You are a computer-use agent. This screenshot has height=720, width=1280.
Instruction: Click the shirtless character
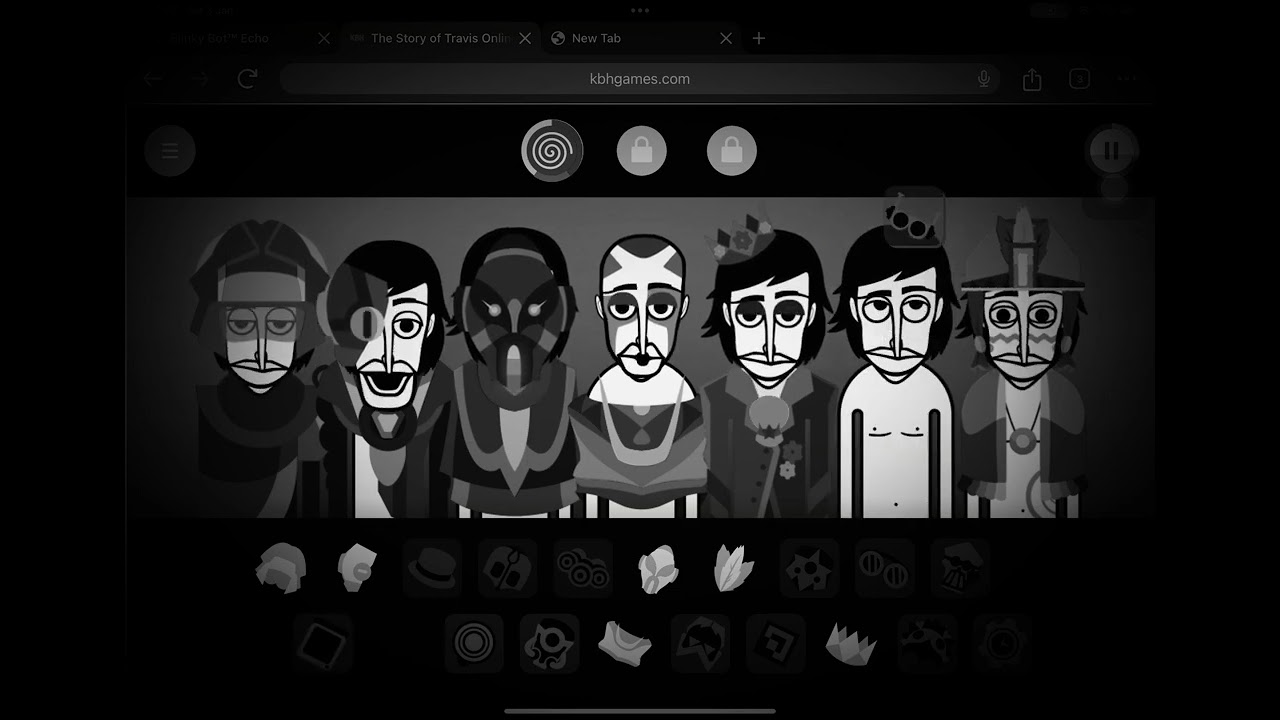tap(895, 372)
